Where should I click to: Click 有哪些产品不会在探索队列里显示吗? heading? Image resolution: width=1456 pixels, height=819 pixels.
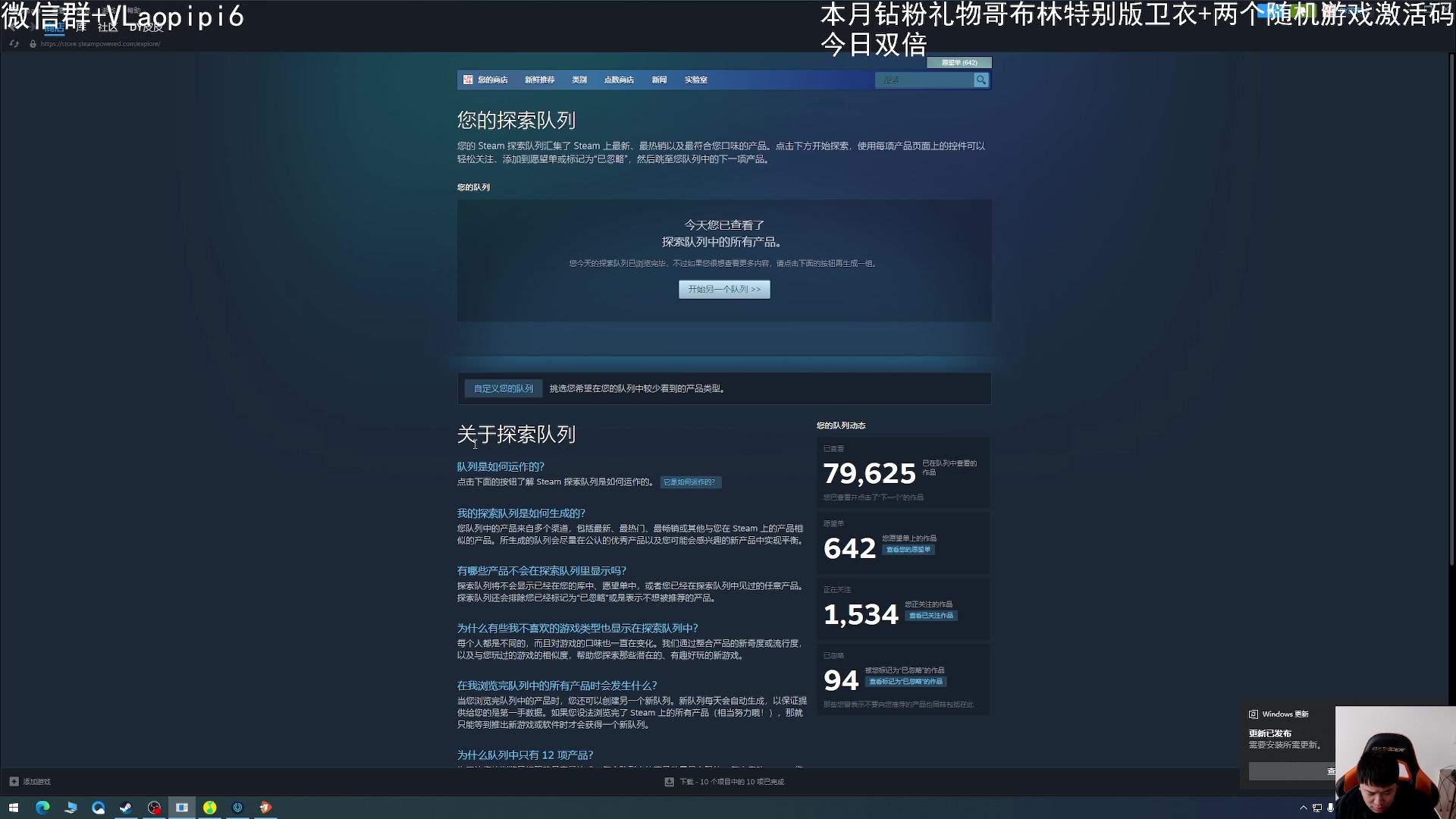tap(541, 571)
